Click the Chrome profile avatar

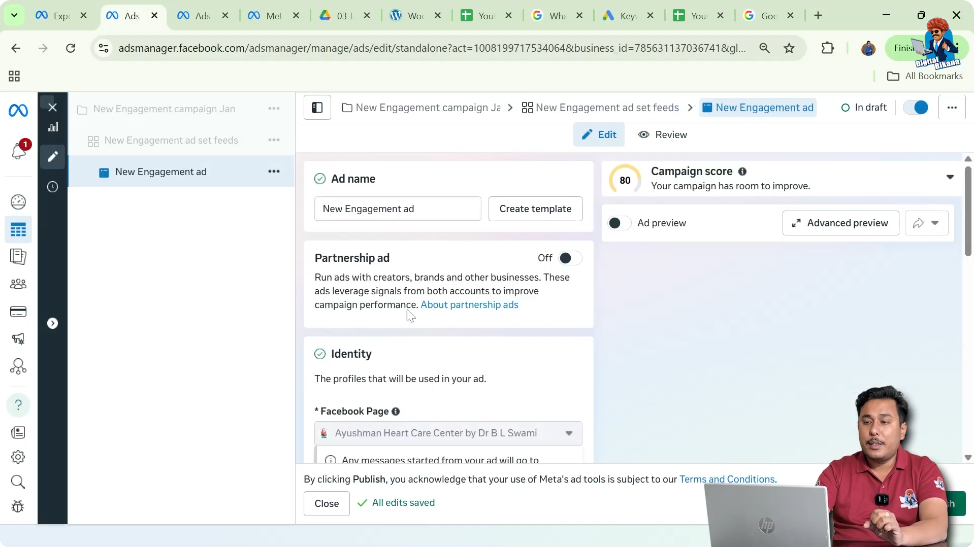pos(867,48)
